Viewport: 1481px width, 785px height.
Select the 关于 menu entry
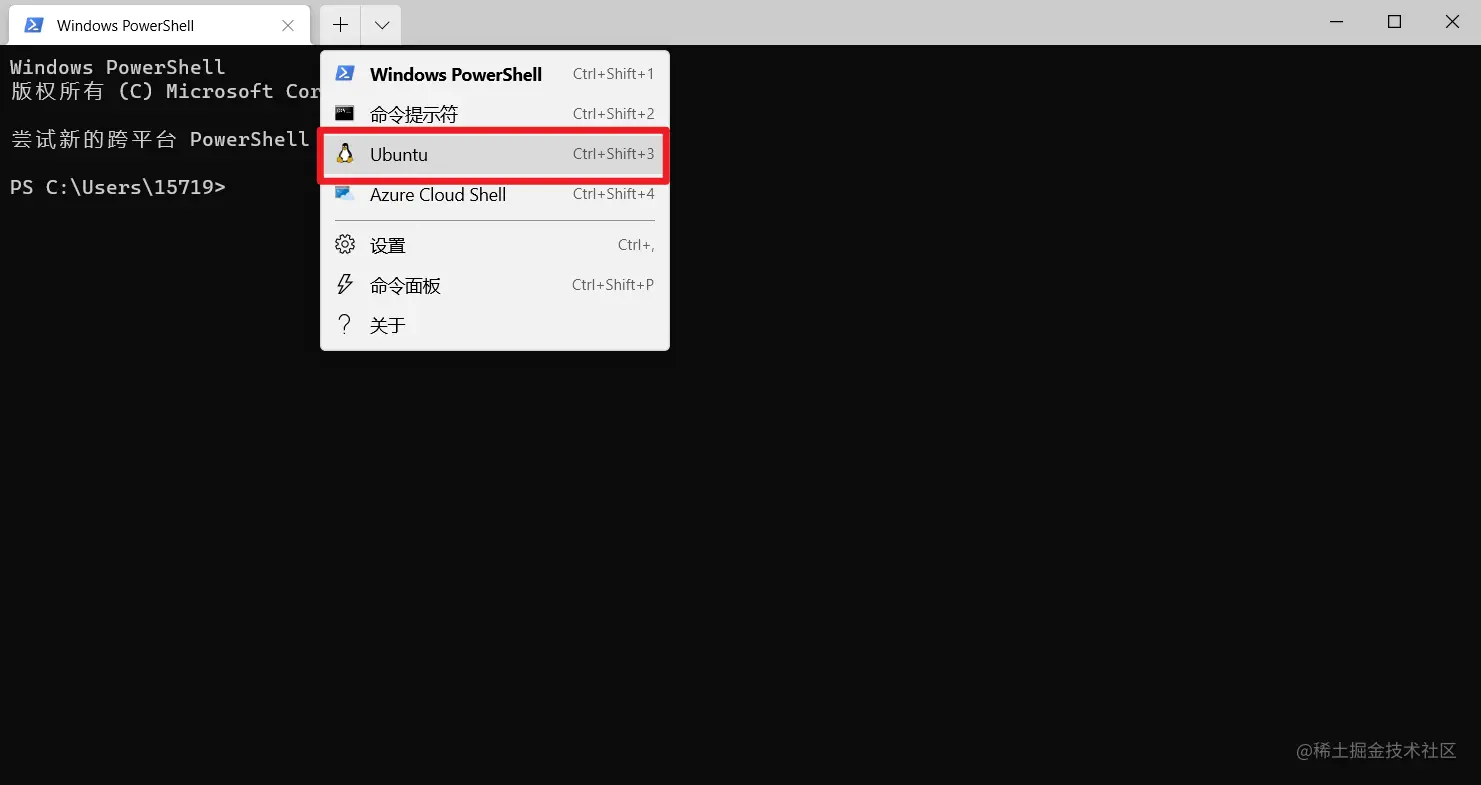(495, 325)
